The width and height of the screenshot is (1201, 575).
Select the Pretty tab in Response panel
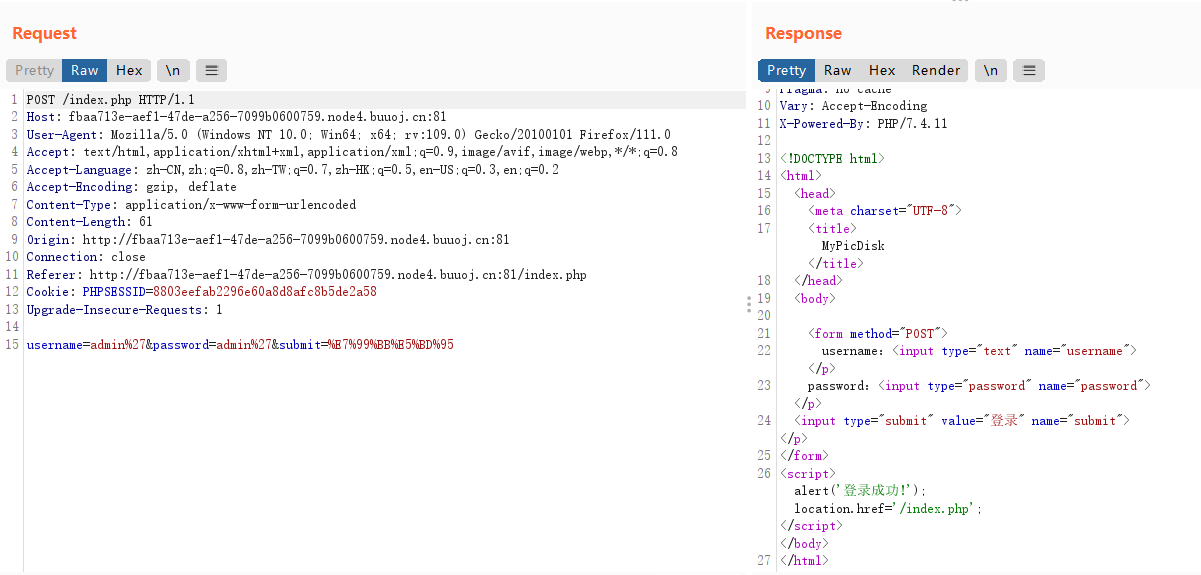[786, 70]
